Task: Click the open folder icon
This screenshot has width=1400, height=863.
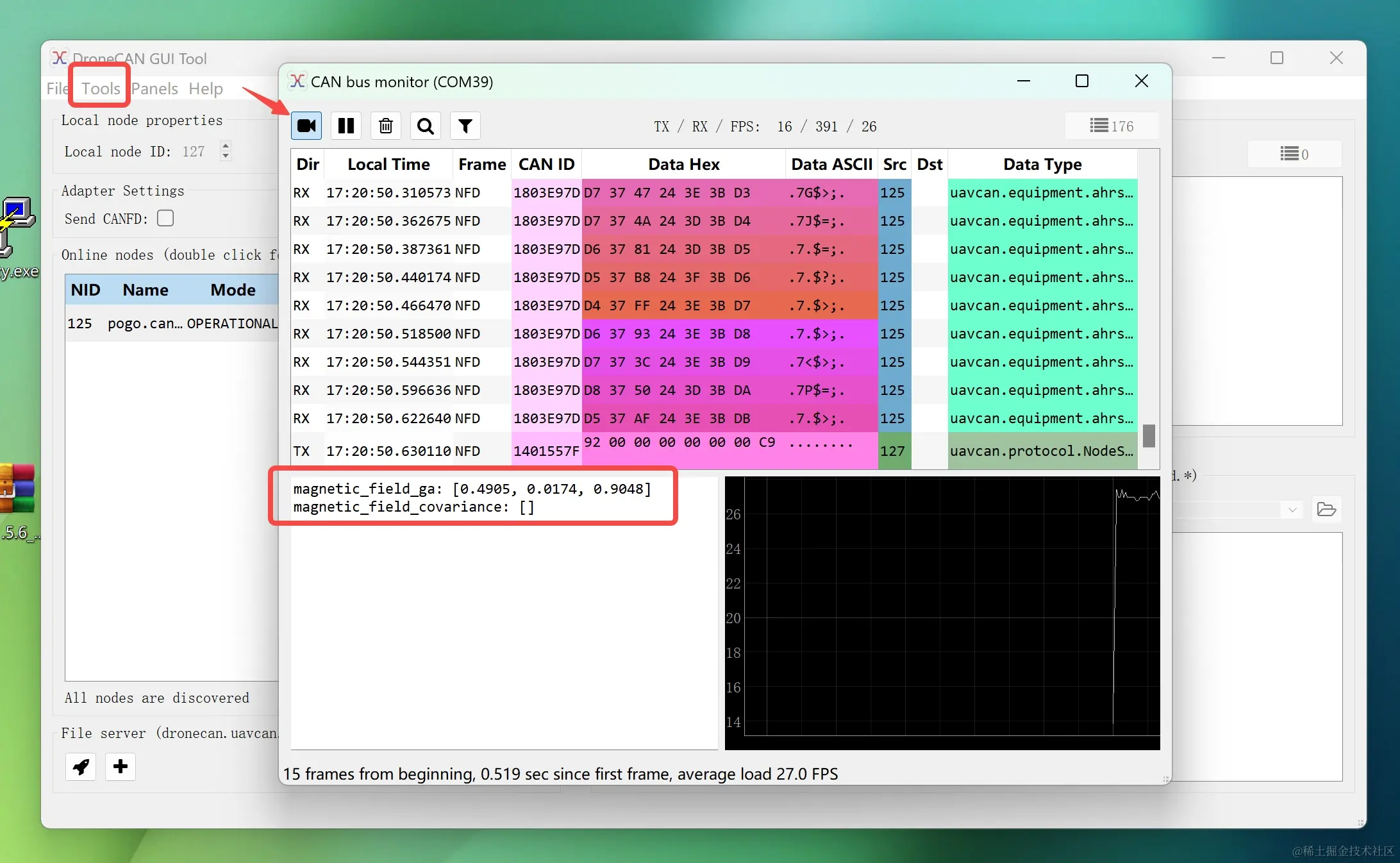Action: point(1326,510)
